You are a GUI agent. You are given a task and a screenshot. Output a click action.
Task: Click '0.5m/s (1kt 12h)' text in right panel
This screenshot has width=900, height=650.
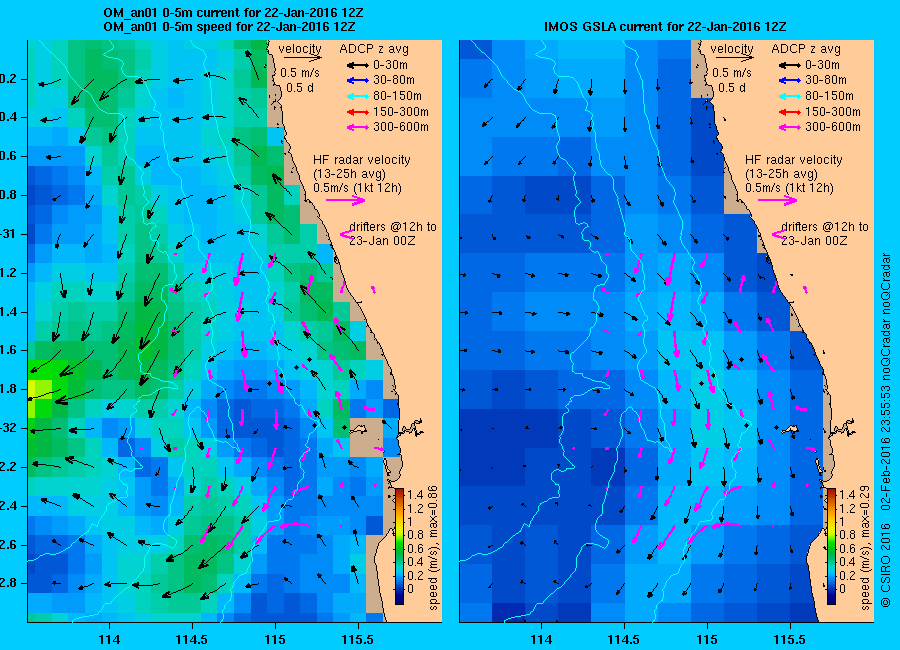tap(789, 188)
